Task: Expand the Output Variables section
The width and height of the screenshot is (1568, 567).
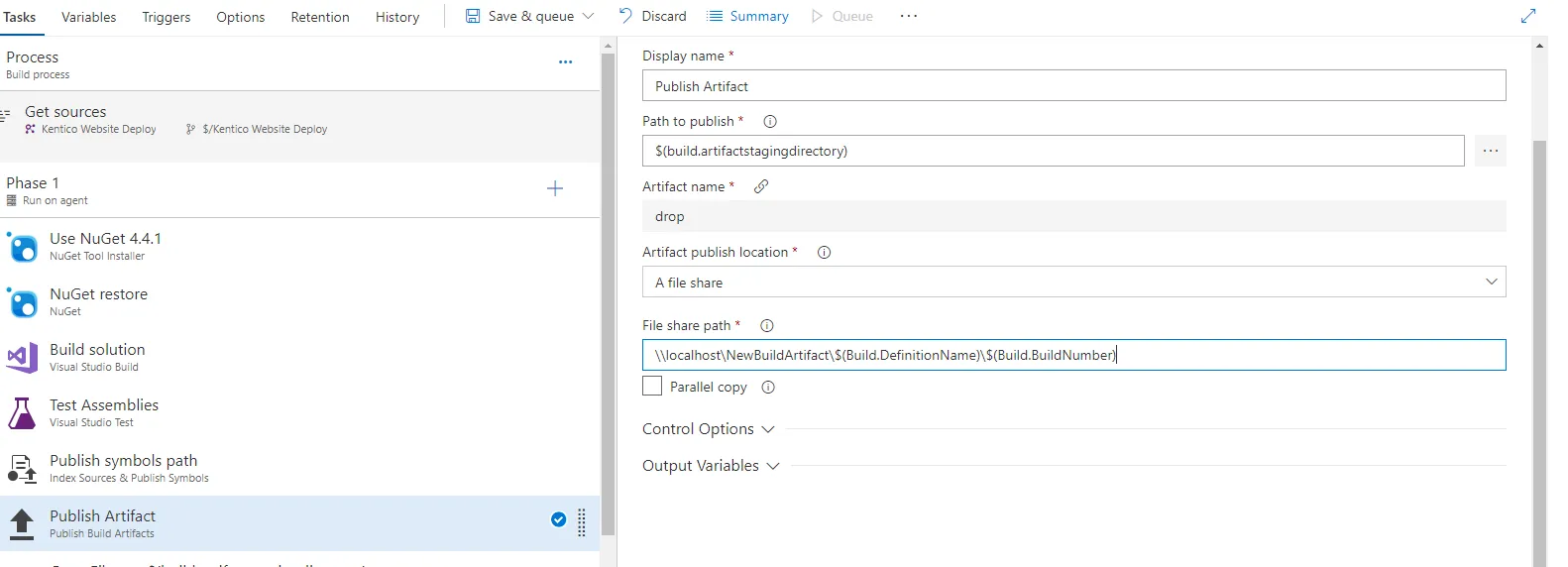Action: [x=711, y=466]
